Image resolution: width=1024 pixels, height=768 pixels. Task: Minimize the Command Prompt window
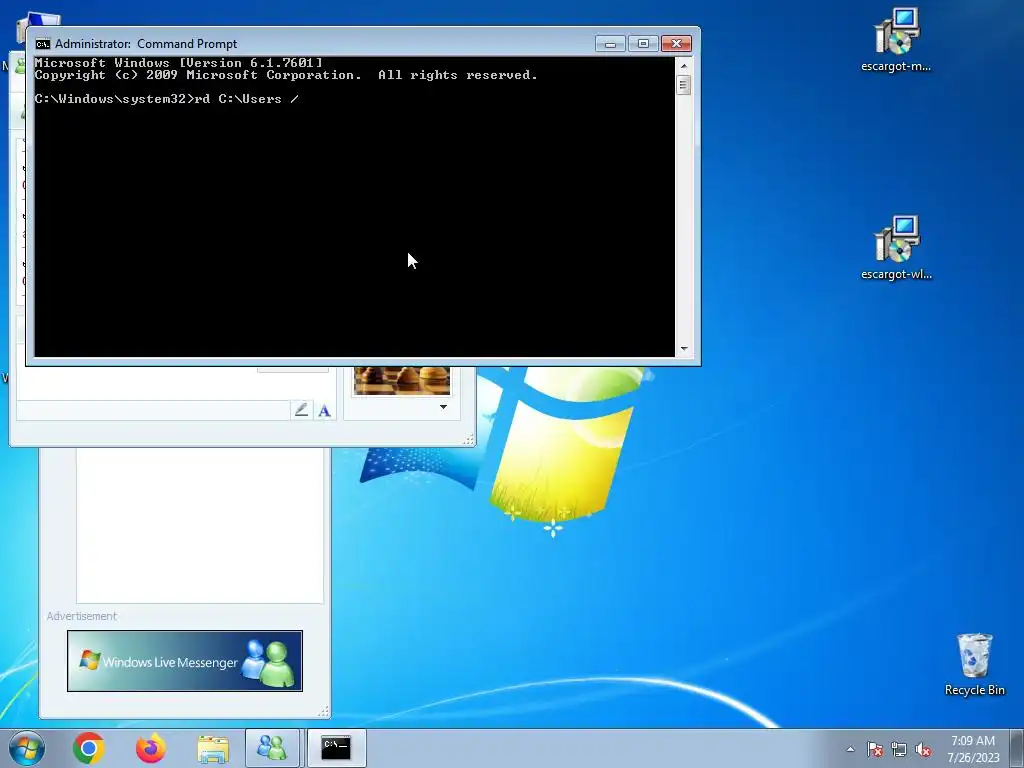pos(610,44)
